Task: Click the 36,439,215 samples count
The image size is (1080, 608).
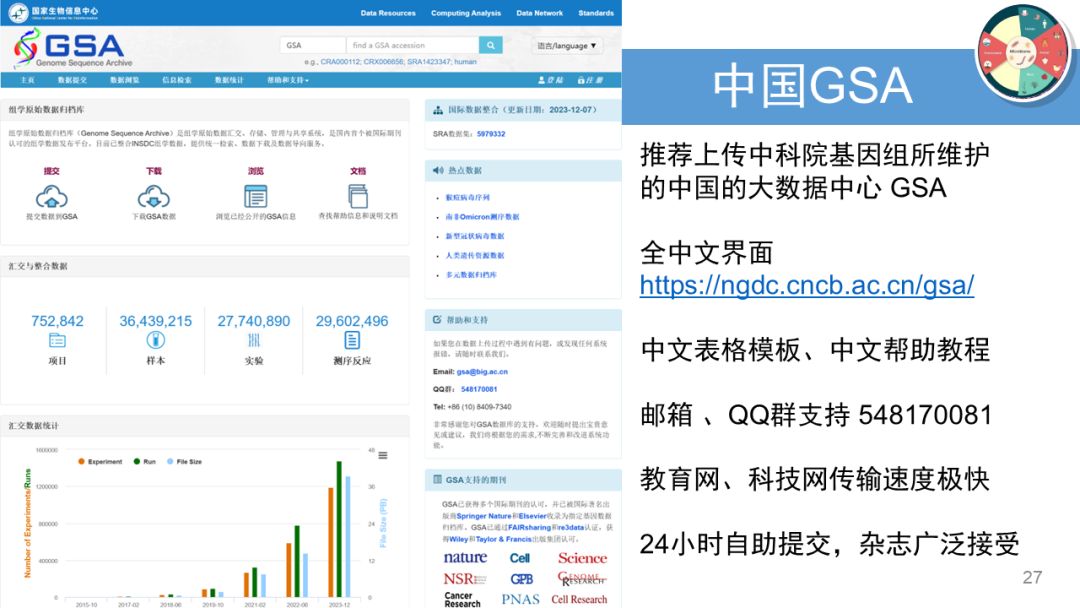Action: pyautogui.click(x=156, y=321)
